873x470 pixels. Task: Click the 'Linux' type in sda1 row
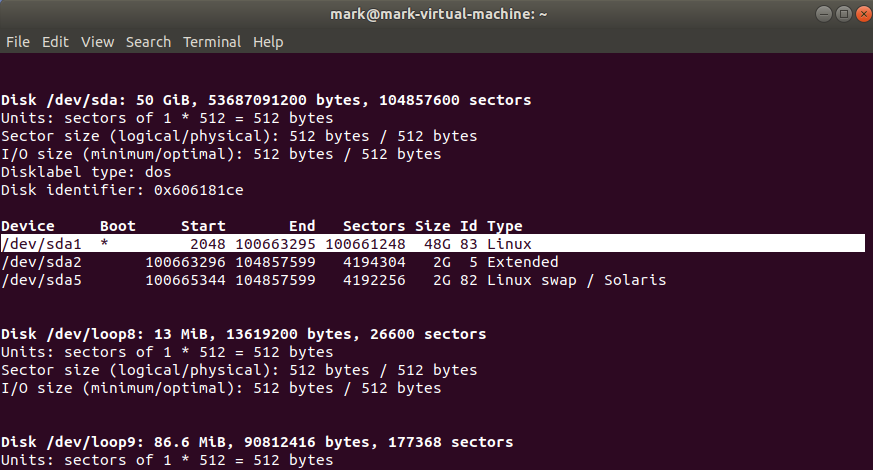[x=509, y=244]
